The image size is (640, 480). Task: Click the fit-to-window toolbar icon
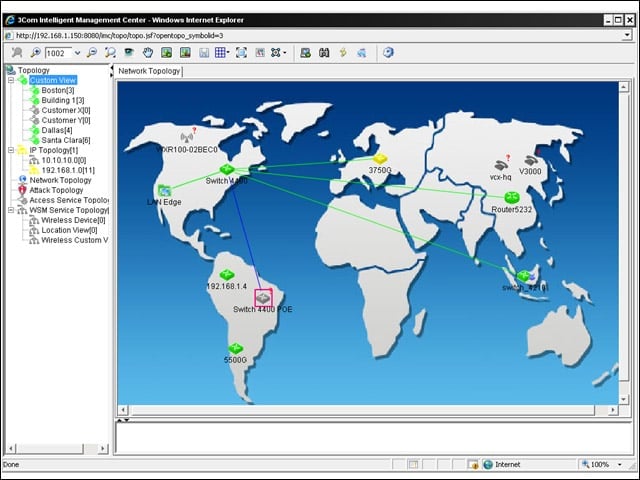pos(241,53)
